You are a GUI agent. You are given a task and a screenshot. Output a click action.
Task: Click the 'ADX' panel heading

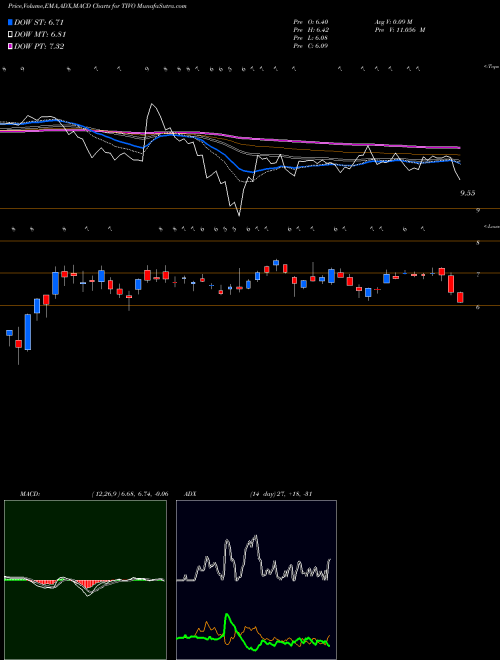click(x=190, y=494)
